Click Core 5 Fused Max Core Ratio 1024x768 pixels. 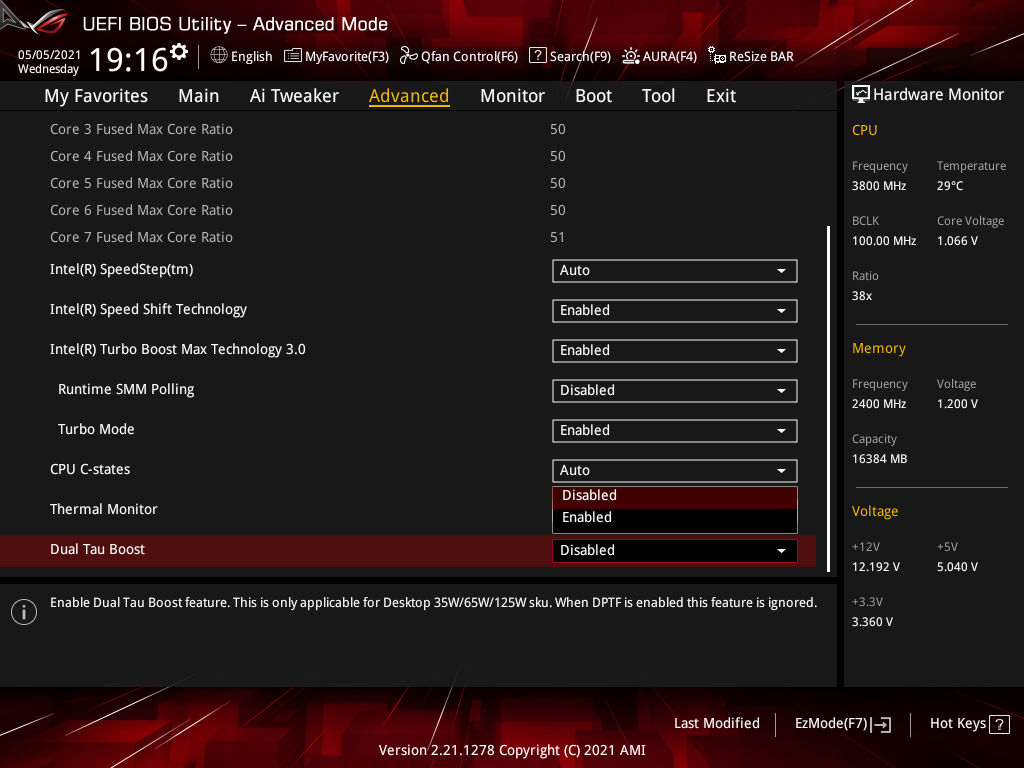[141, 184]
